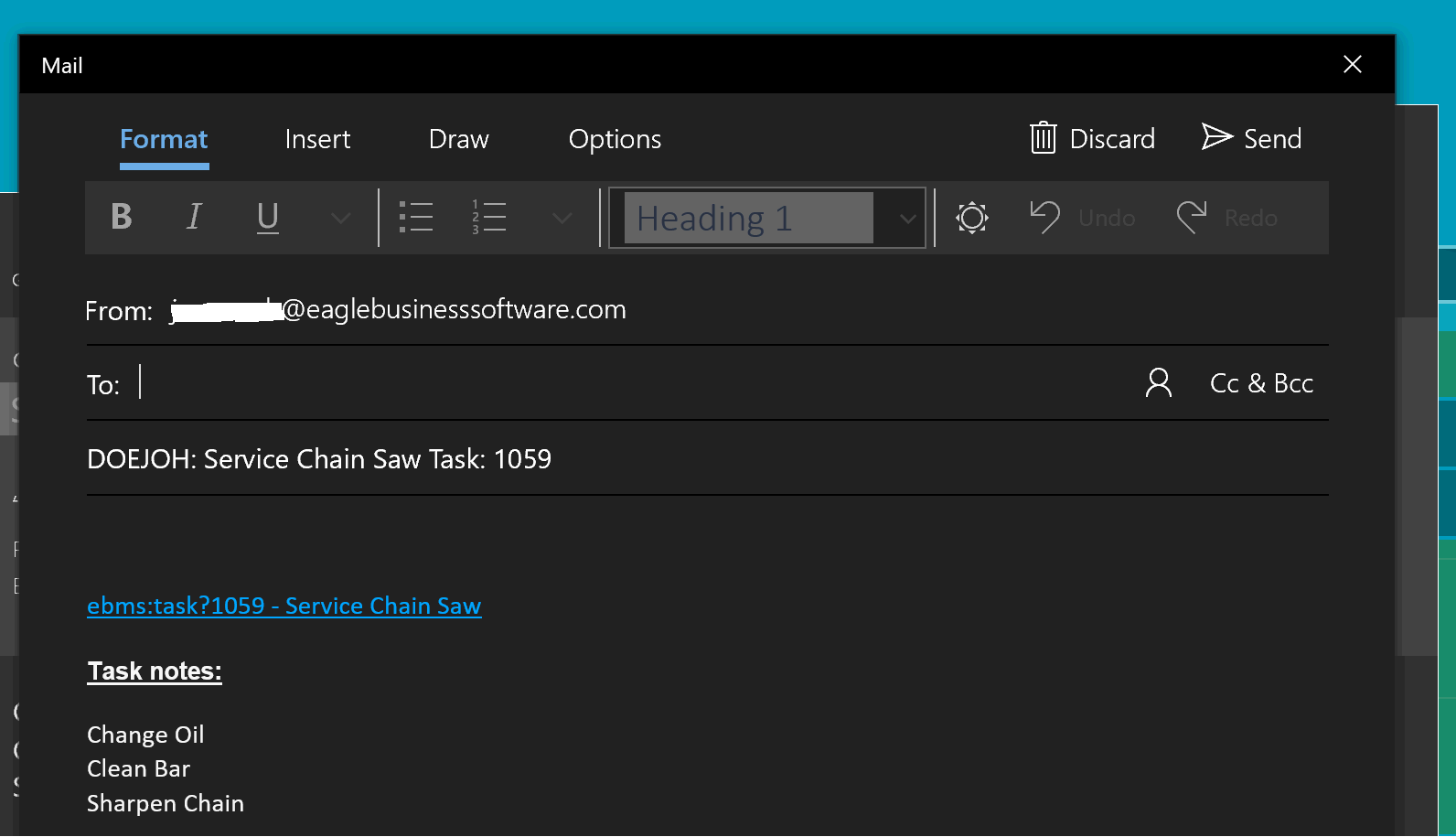Click the Undo arrow icon
This screenshot has width=1456, height=837.
(1044, 218)
